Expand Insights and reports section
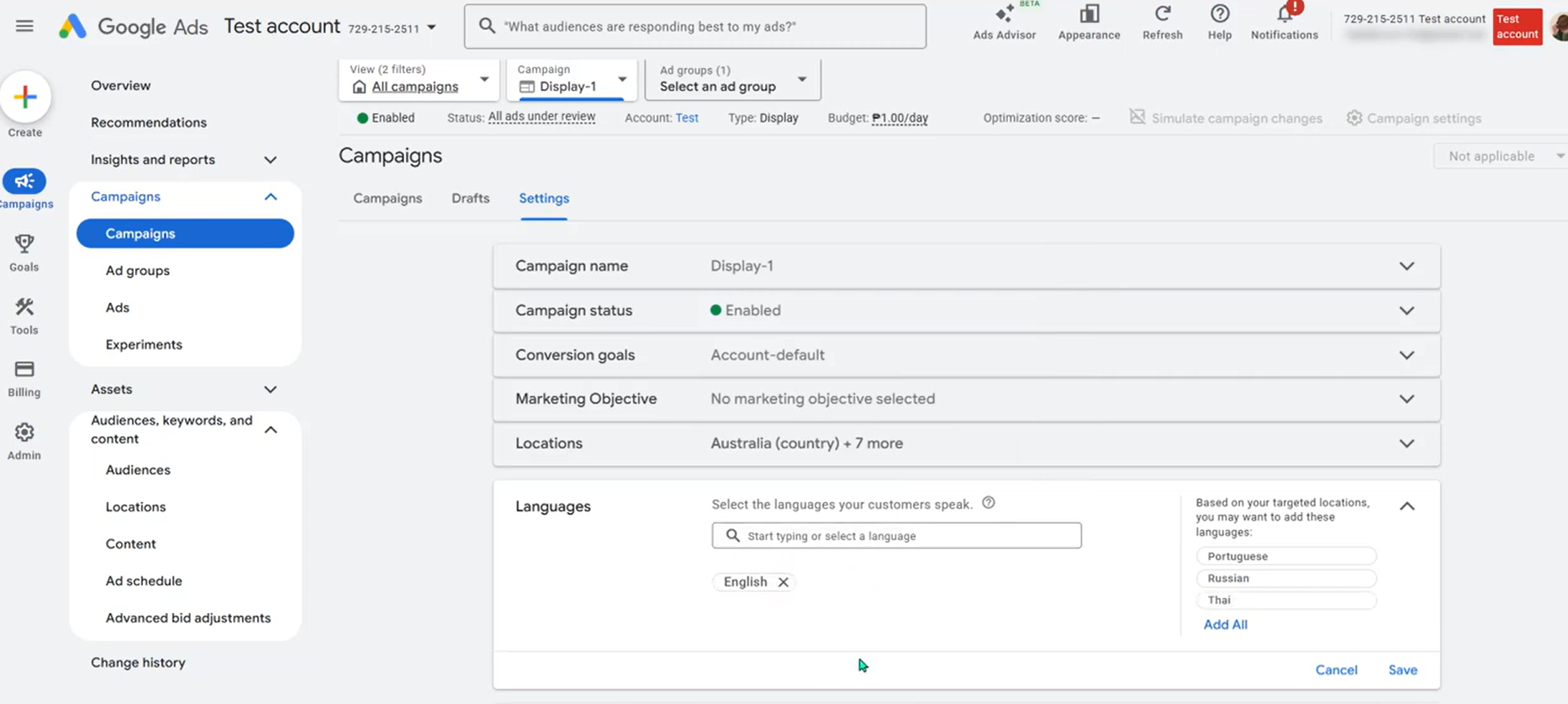 (x=270, y=160)
